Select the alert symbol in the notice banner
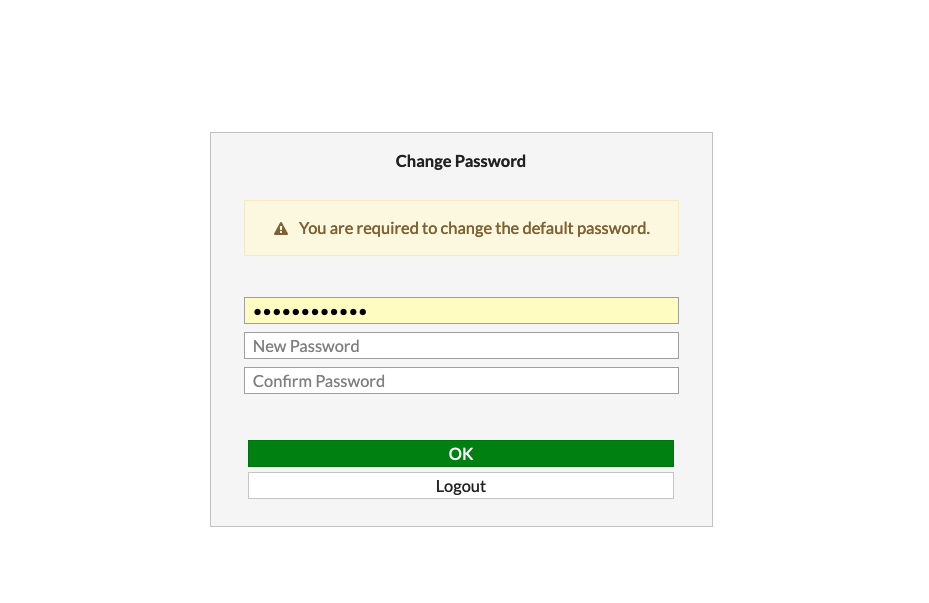The width and height of the screenshot is (929, 603). point(281,228)
